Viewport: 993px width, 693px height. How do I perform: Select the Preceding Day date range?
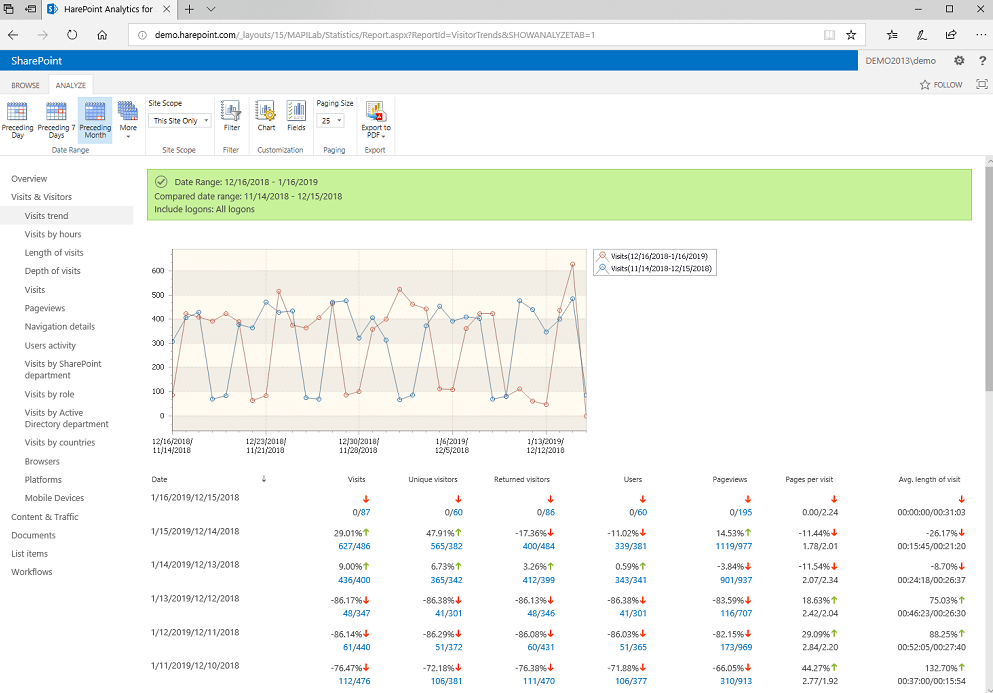[x=17, y=120]
